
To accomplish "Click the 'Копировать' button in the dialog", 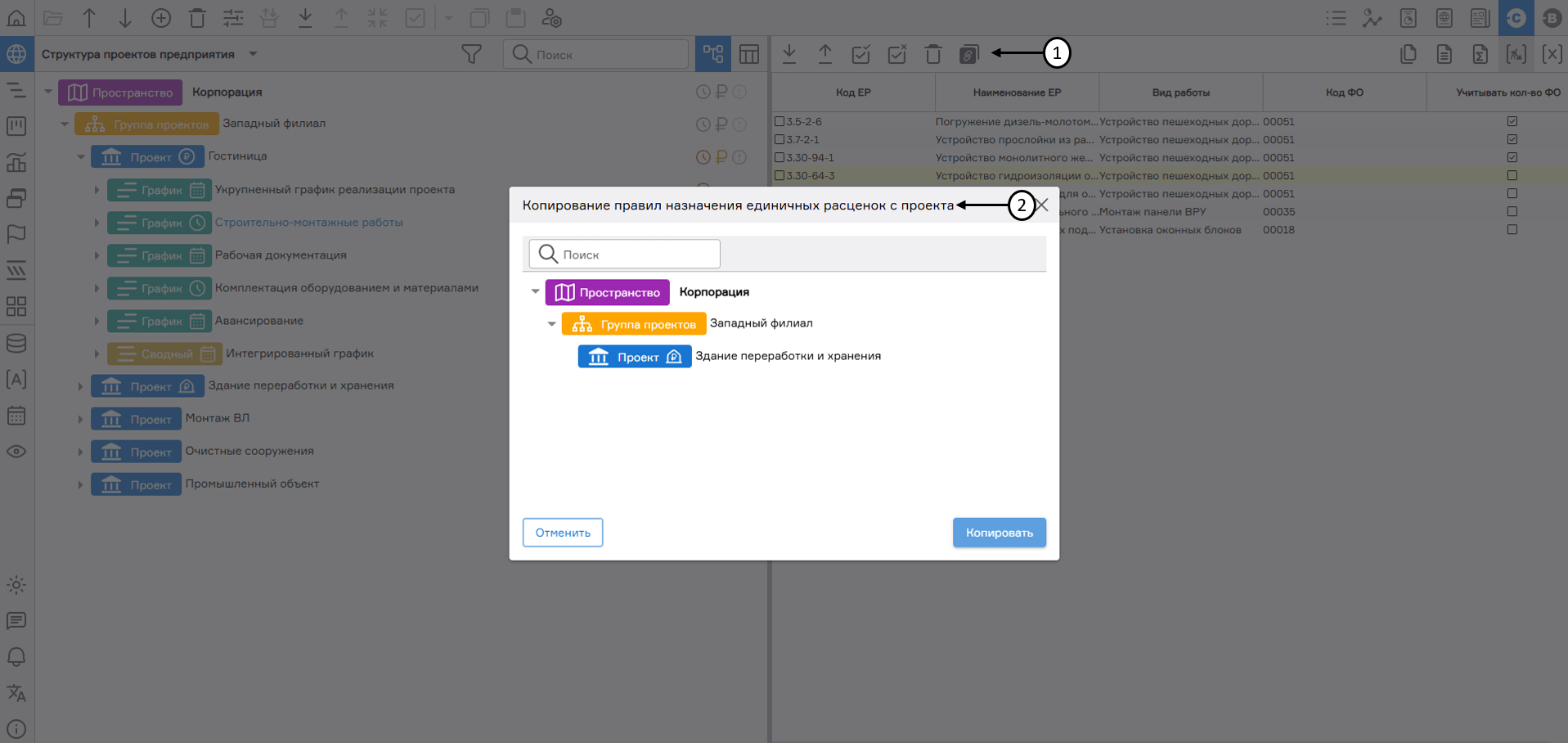I will [999, 532].
